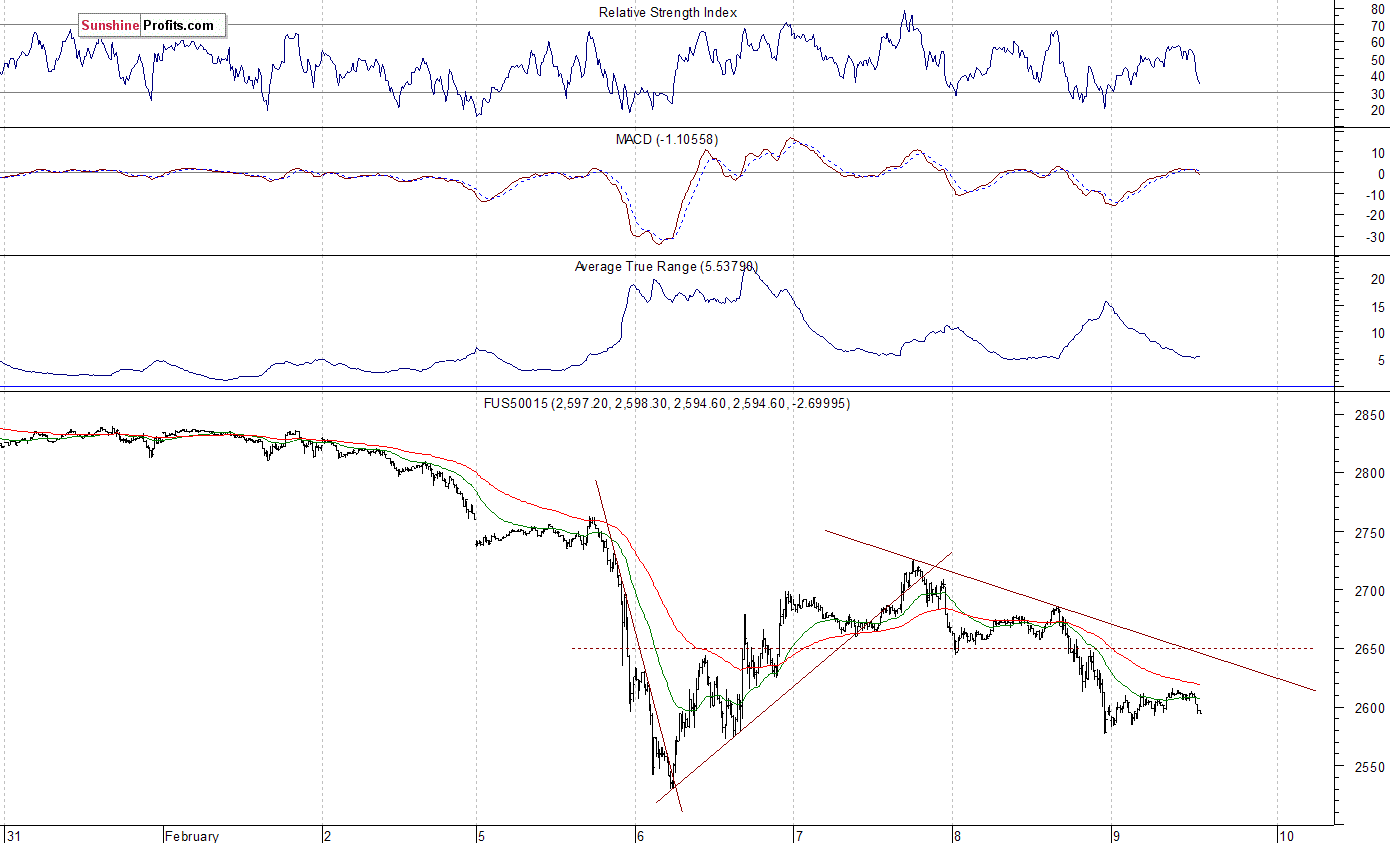1390x843 pixels.
Task: Click the 5 date label on time axis
Action: [481, 835]
